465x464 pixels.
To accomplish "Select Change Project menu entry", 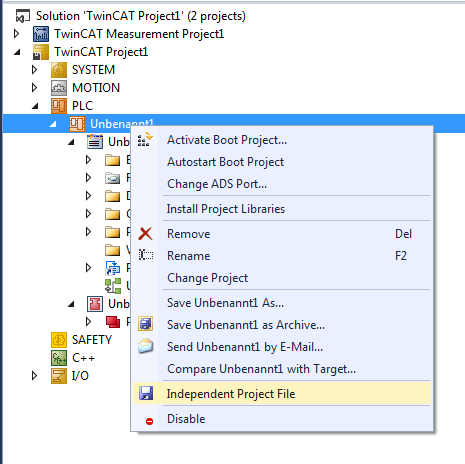I will point(282,278).
